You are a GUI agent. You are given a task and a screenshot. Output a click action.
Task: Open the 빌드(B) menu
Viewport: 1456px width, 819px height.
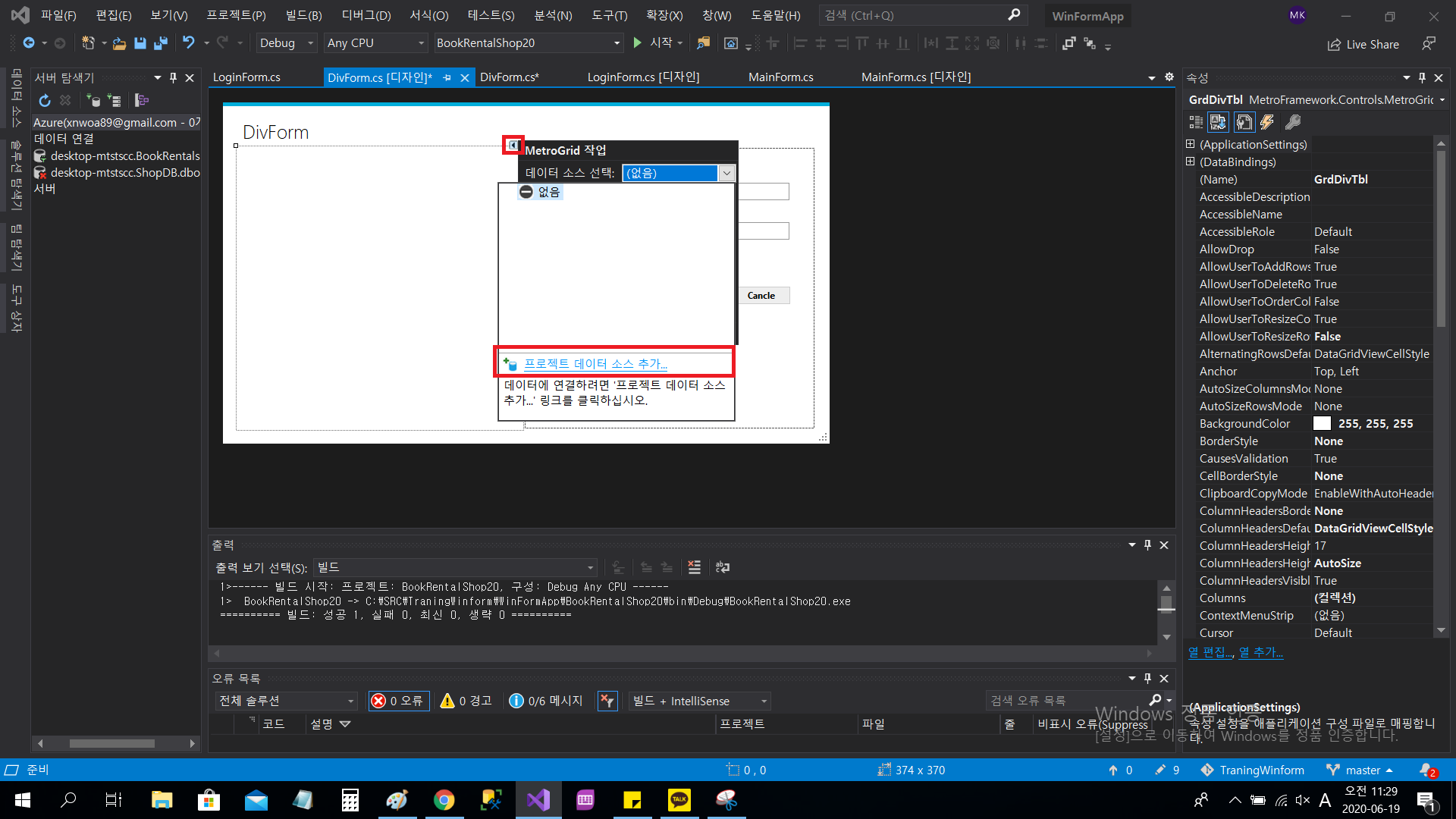[303, 15]
